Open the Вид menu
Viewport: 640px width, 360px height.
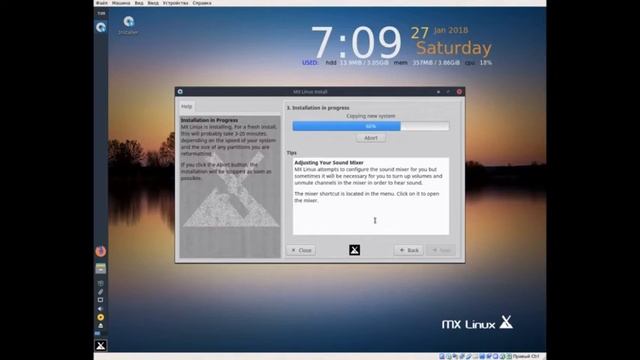[x=139, y=3]
